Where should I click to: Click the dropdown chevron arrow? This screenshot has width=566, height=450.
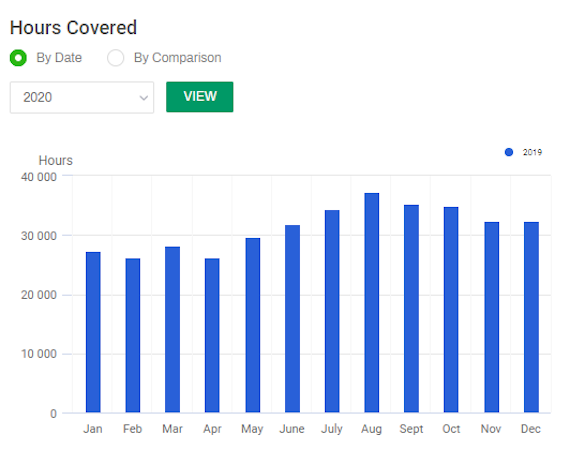144,98
